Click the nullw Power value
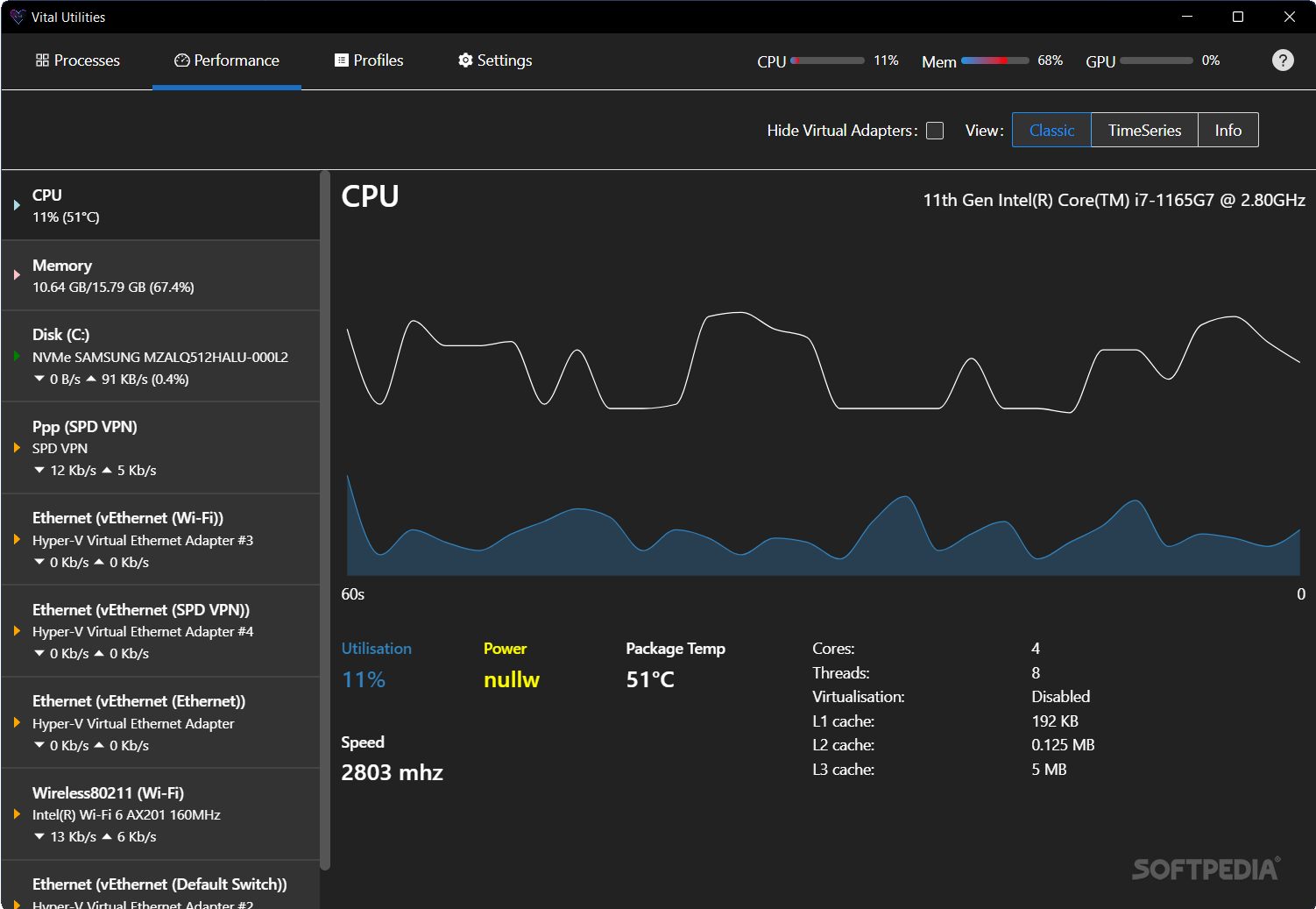1316x909 pixels. point(512,679)
